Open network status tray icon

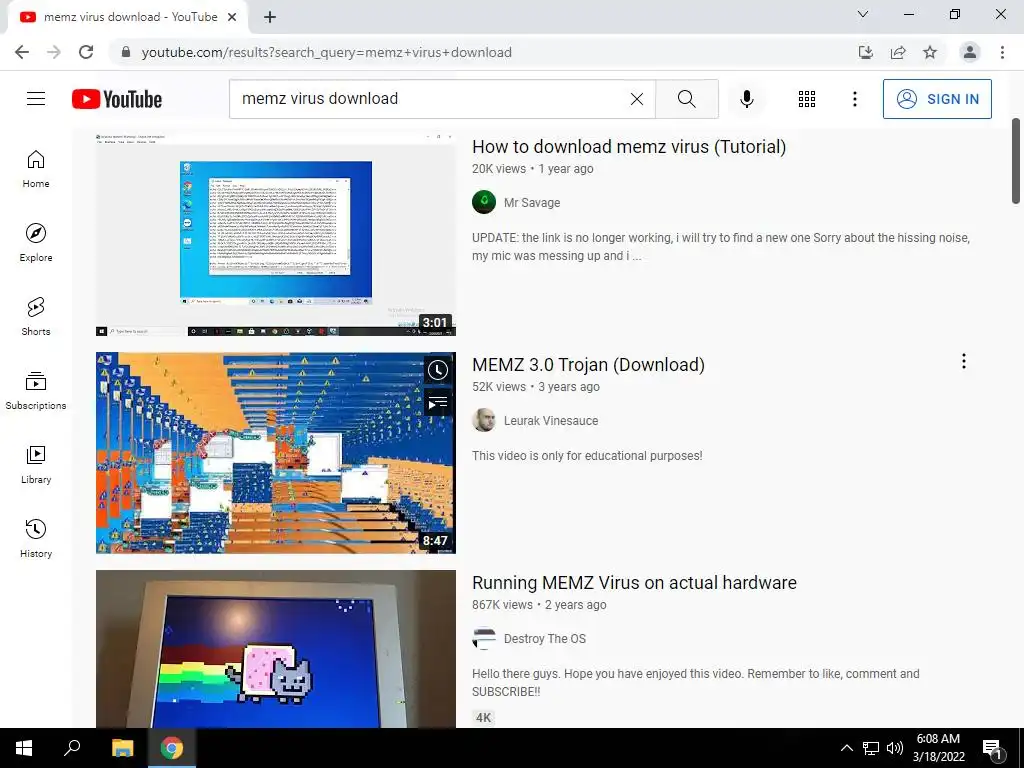pos(871,748)
